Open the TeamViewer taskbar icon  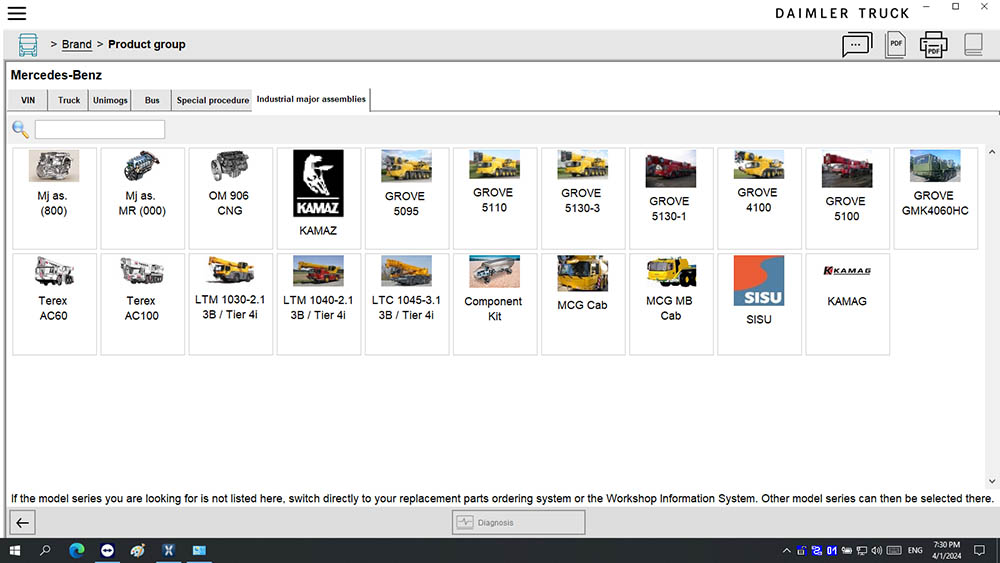[x=107, y=550]
